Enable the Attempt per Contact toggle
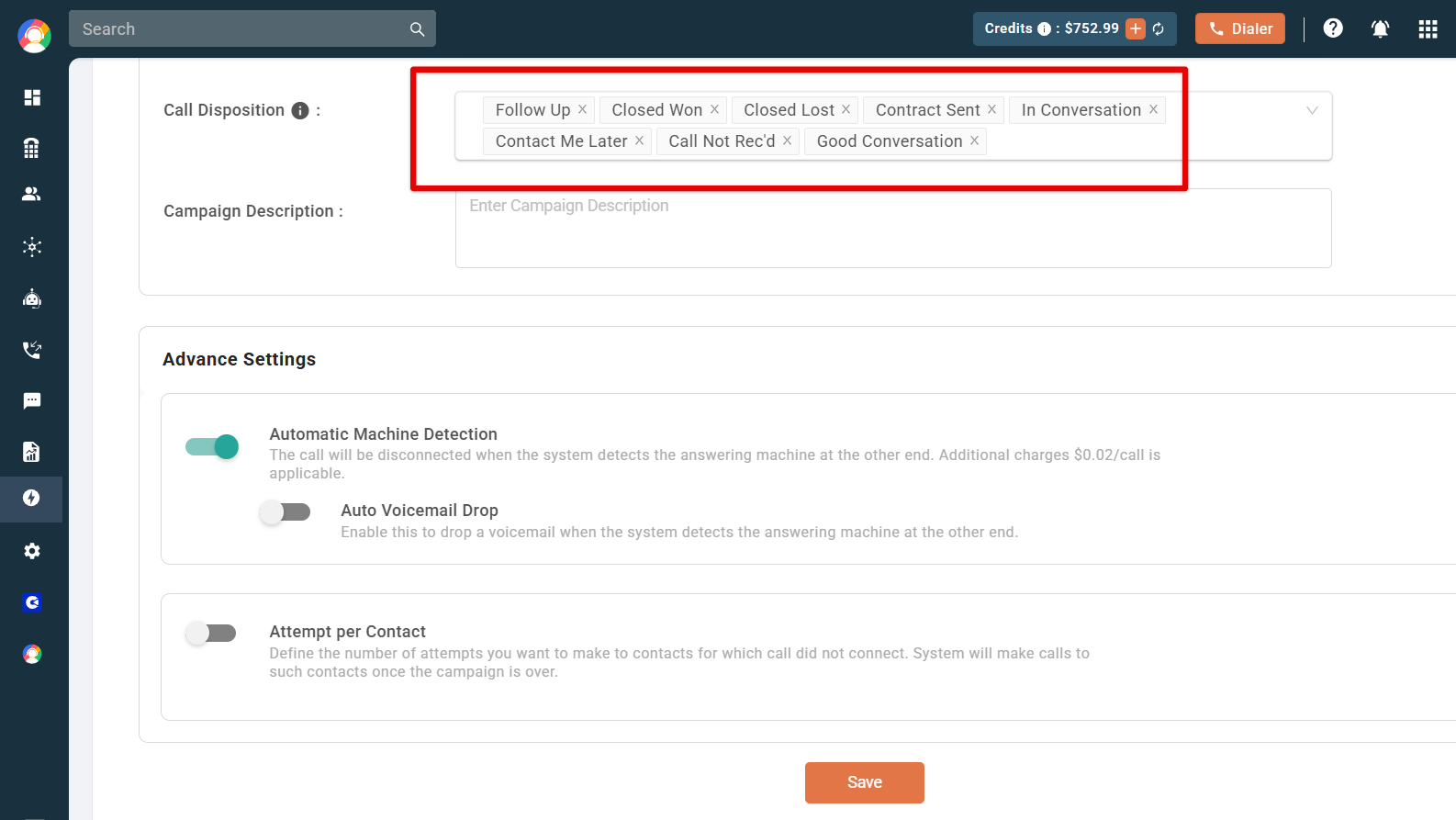1456x820 pixels. point(210,633)
